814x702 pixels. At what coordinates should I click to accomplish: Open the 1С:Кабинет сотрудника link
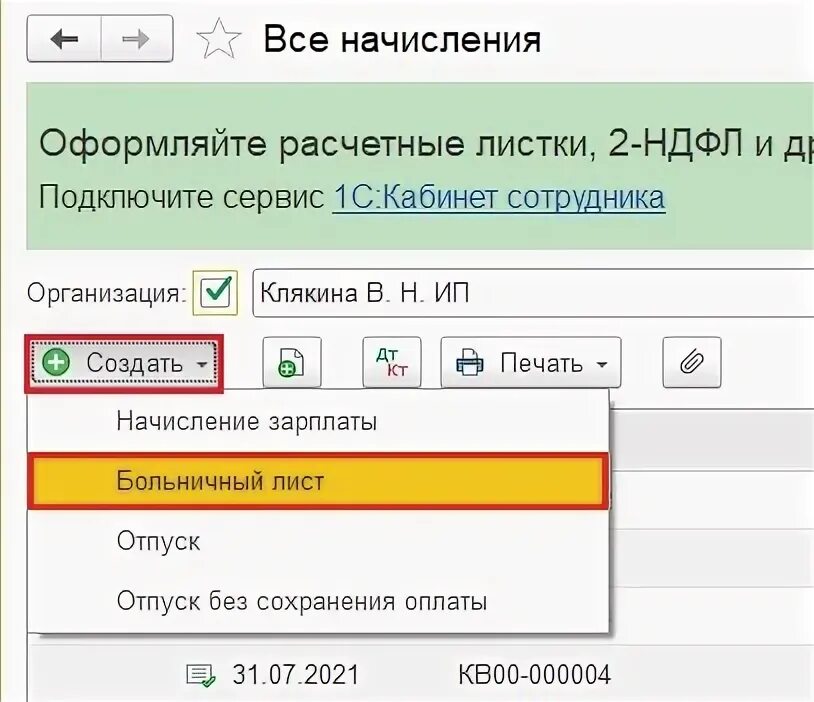tap(499, 198)
